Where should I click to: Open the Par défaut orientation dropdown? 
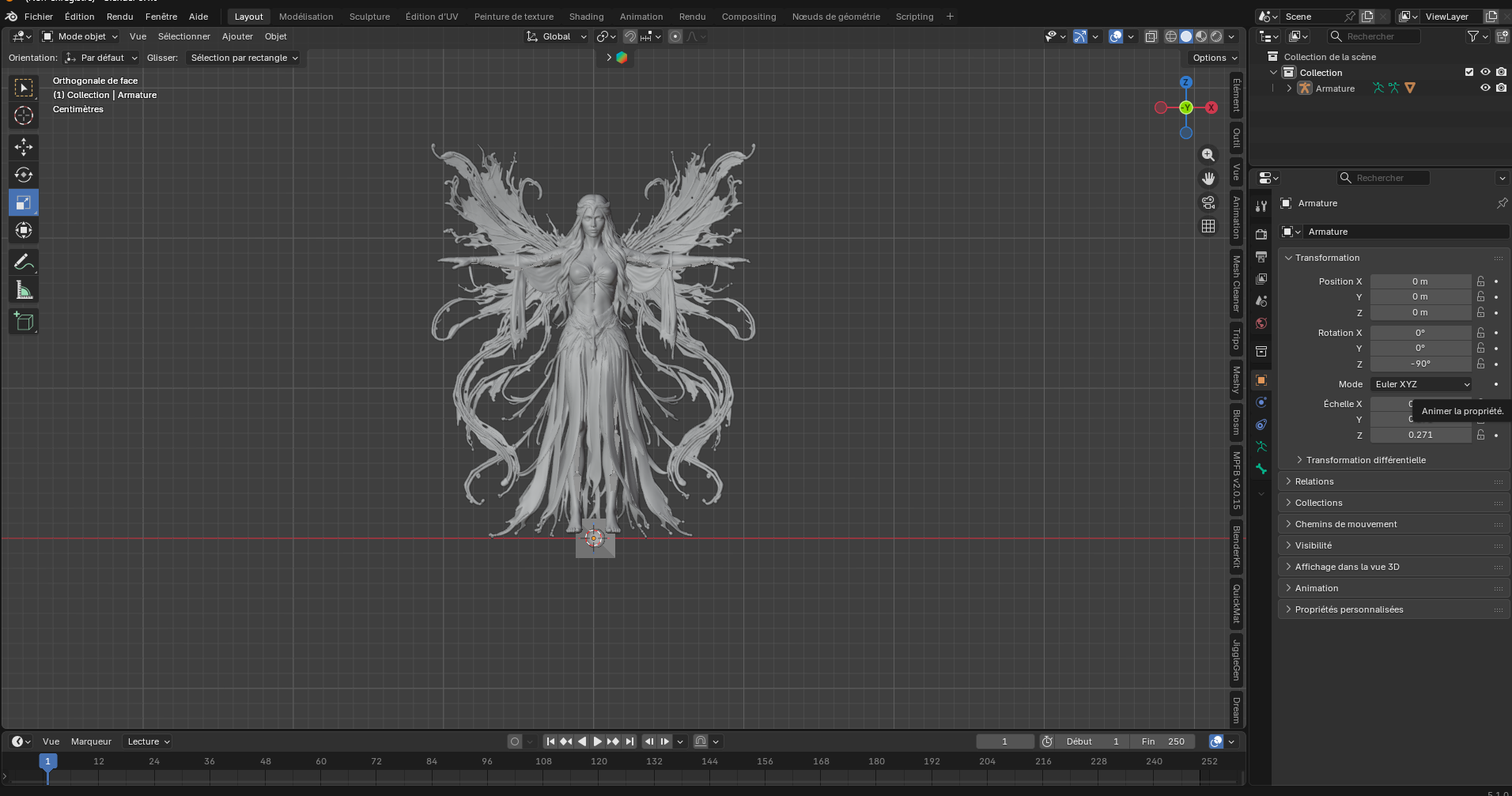point(101,58)
